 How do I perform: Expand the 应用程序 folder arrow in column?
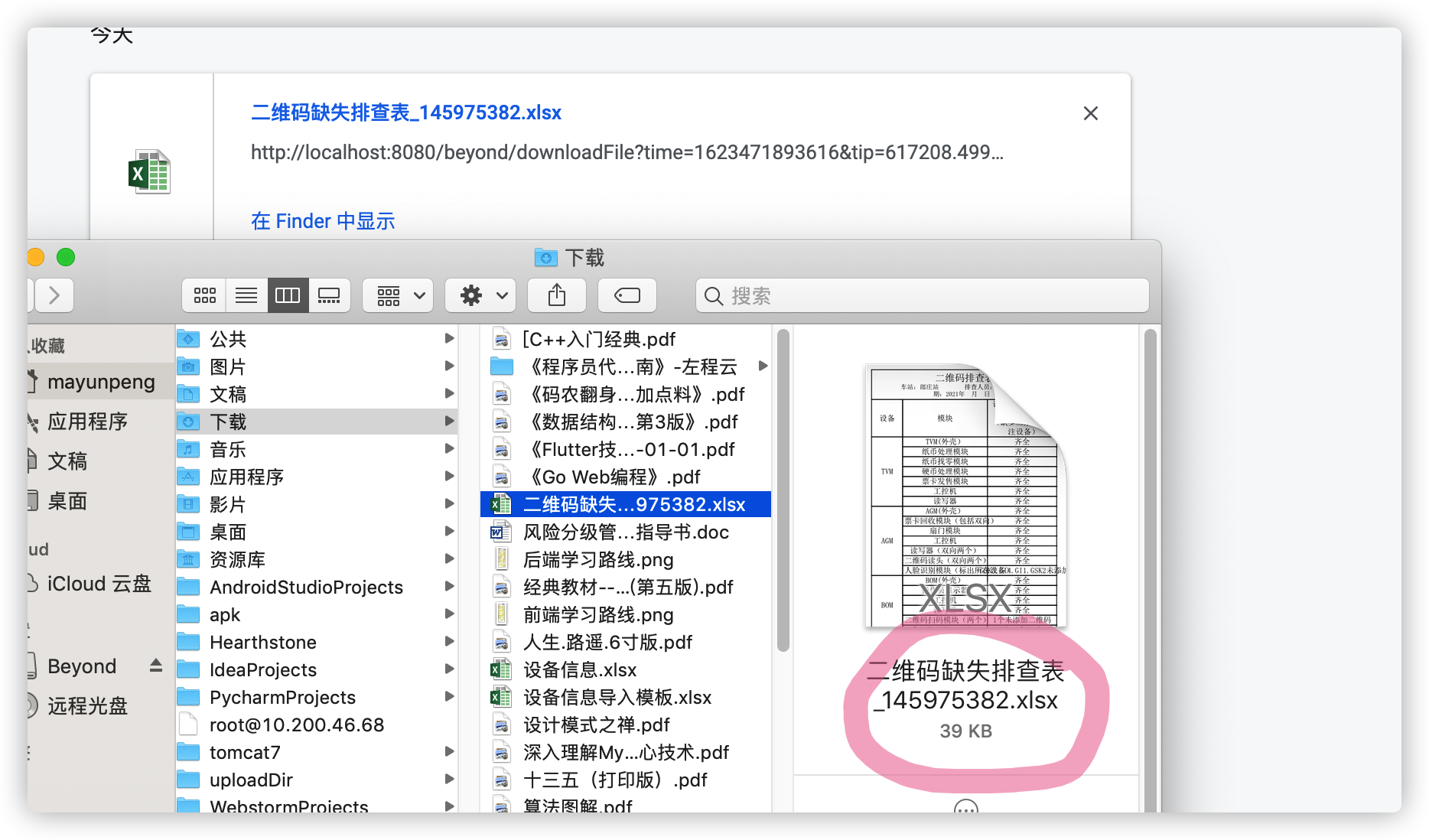click(450, 476)
